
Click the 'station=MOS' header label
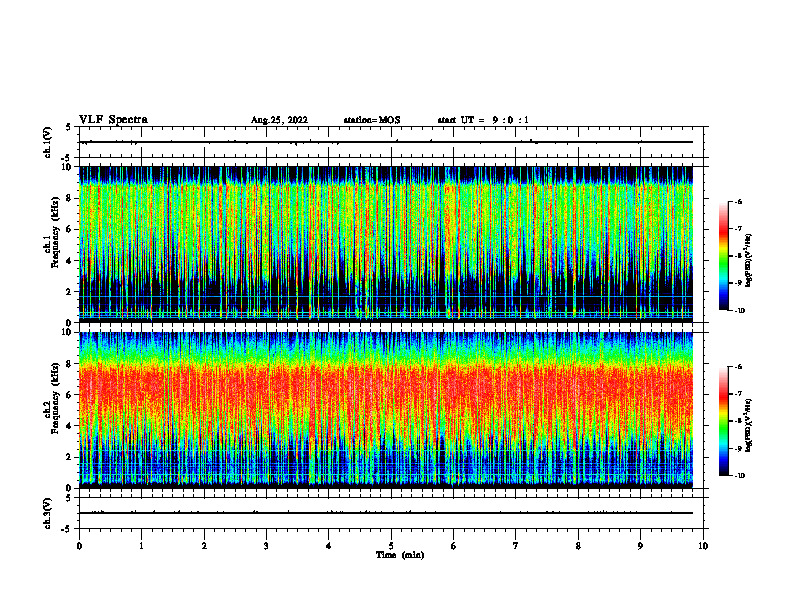[x=372, y=120]
